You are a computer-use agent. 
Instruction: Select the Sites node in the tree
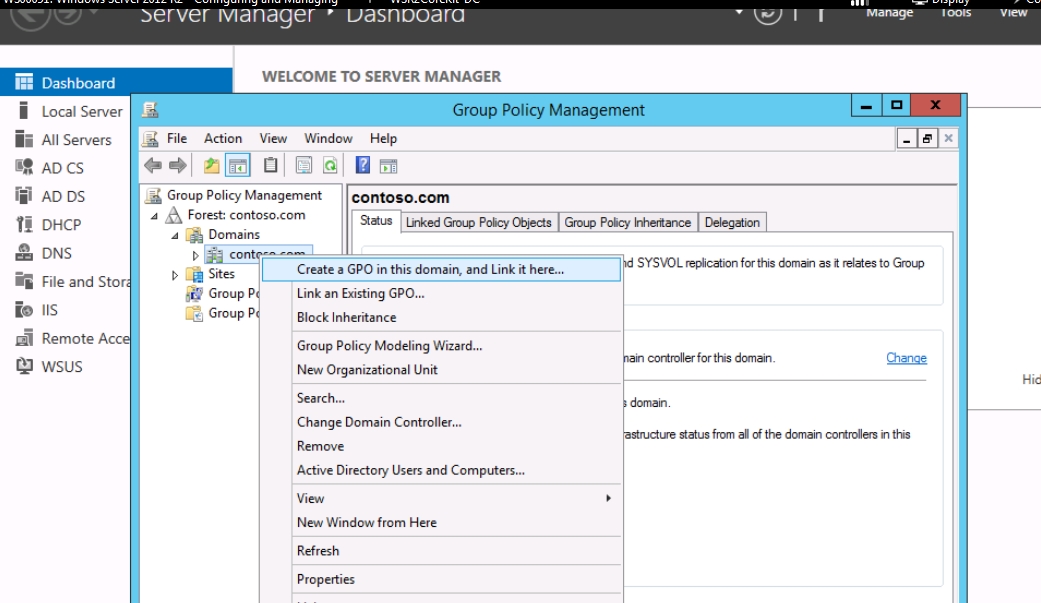click(x=221, y=274)
